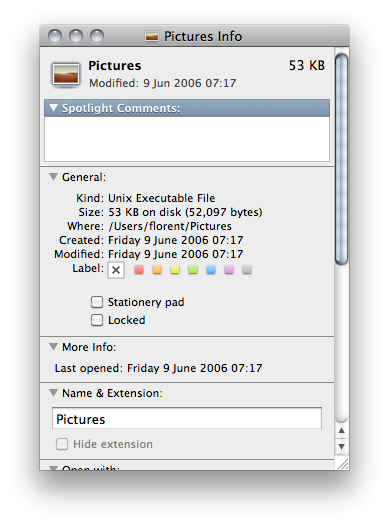Click the Pictures name text field
Viewport: 389px width, 525px height.
187,419
